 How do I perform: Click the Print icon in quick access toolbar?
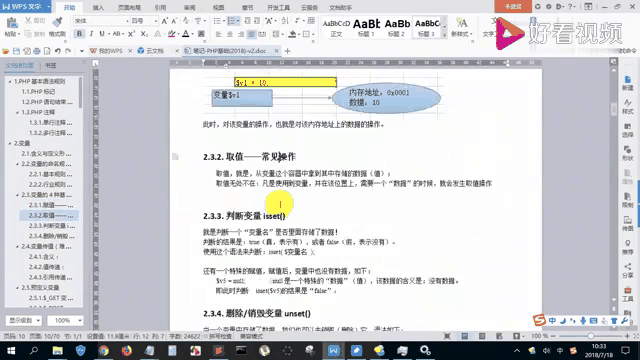(x=37, y=51)
